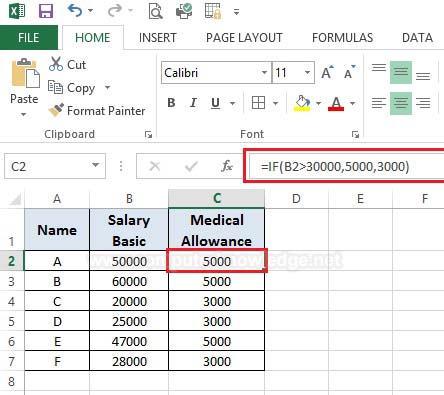Viewport: 444px width, 395px height.
Task: Open the FORMULAS tab
Action: click(x=342, y=38)
